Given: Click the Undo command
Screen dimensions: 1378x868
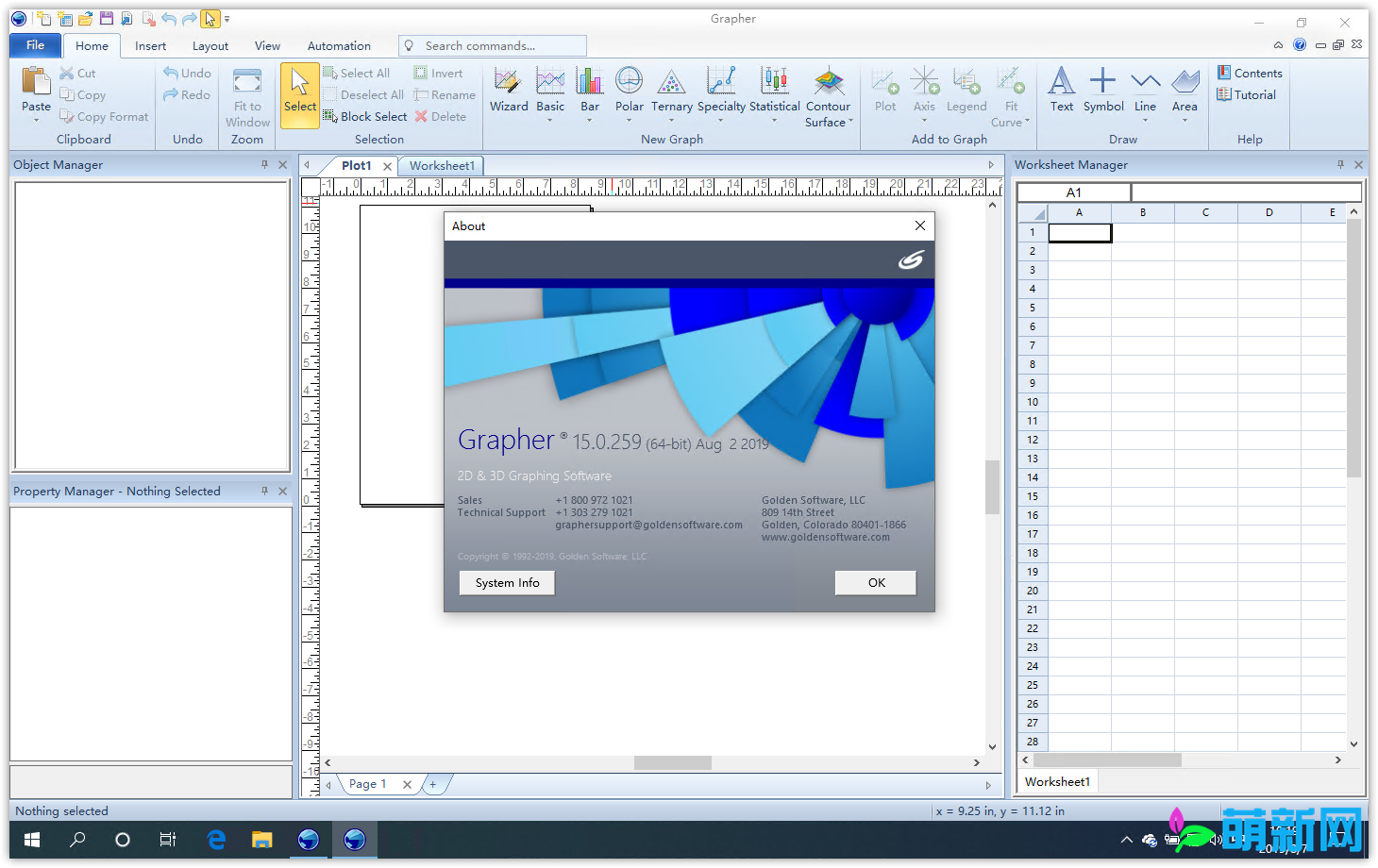Looking at the screenshot, I should click(187, 73).
